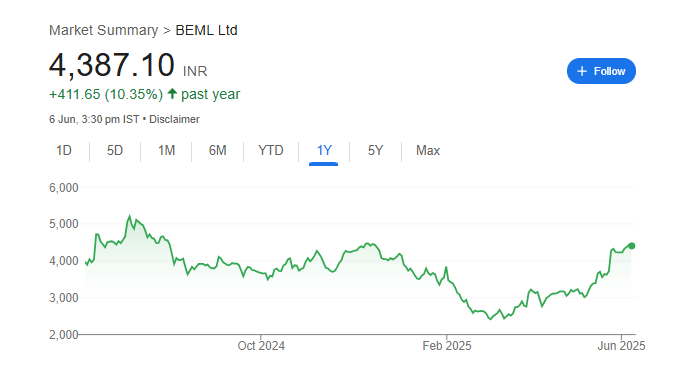Switch to the YTD range tab
The height and width of the screenshot is (367, 684).
270,151
